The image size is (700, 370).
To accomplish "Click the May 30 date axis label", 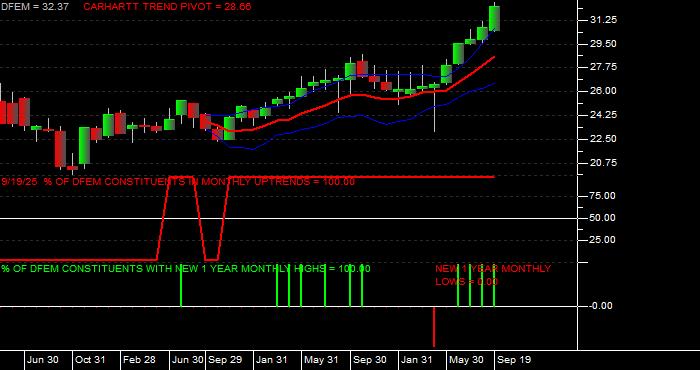I will click(466, 359).
